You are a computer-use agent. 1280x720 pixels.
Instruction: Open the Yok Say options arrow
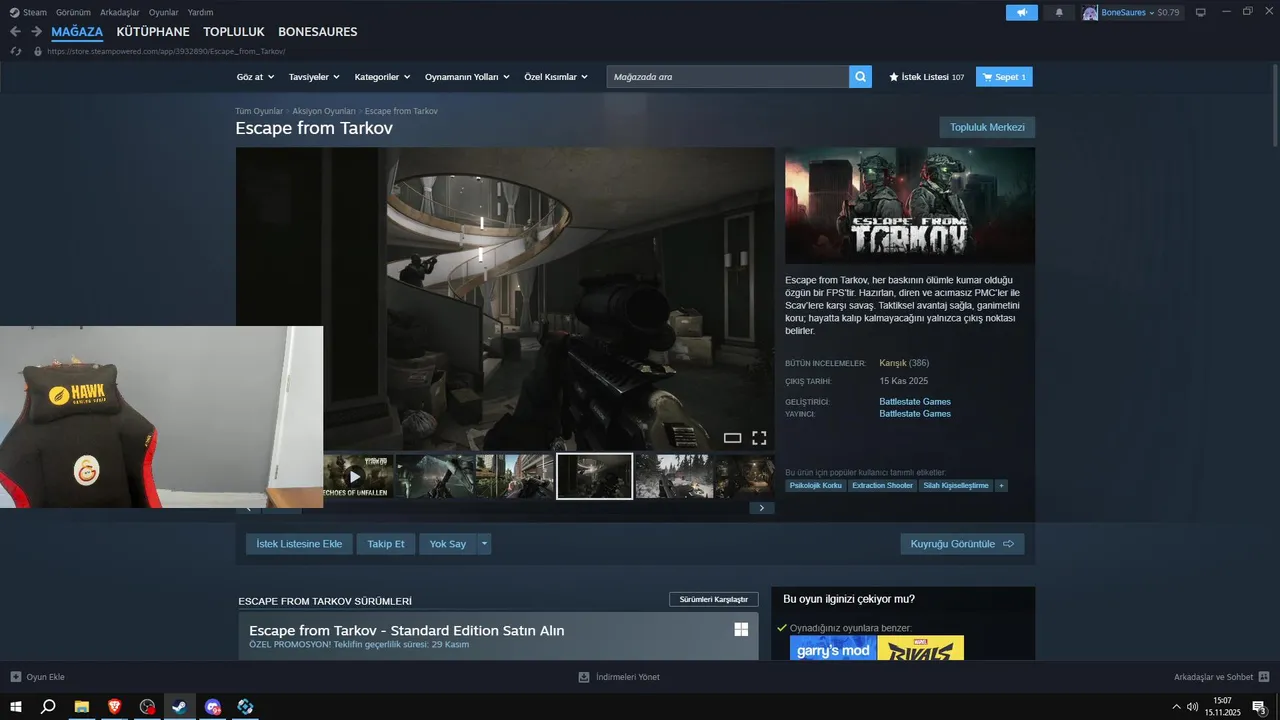pos(484,544)
